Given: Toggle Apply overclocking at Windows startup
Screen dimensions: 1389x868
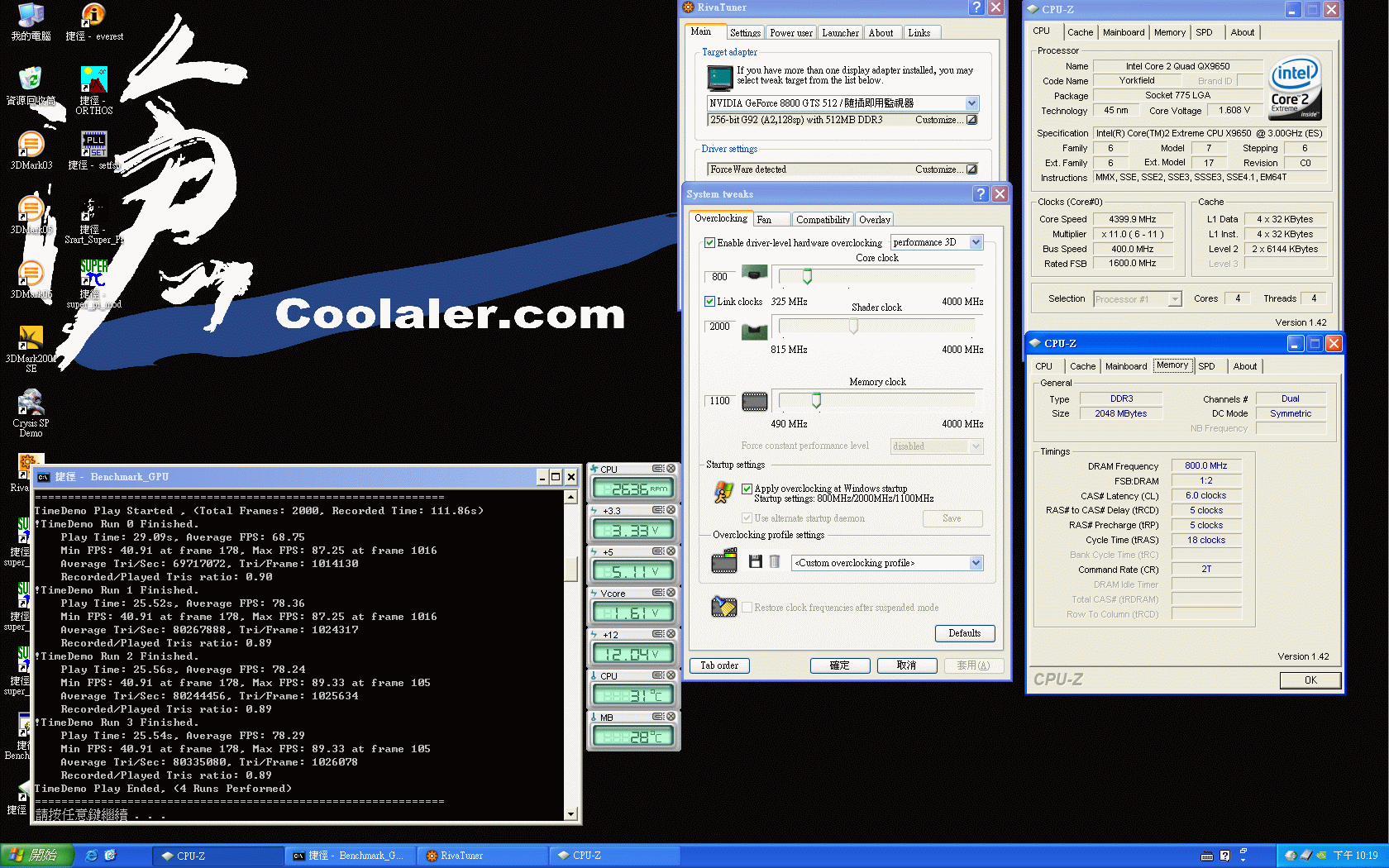Looking at the screenshot, I should tap(747, 489).
